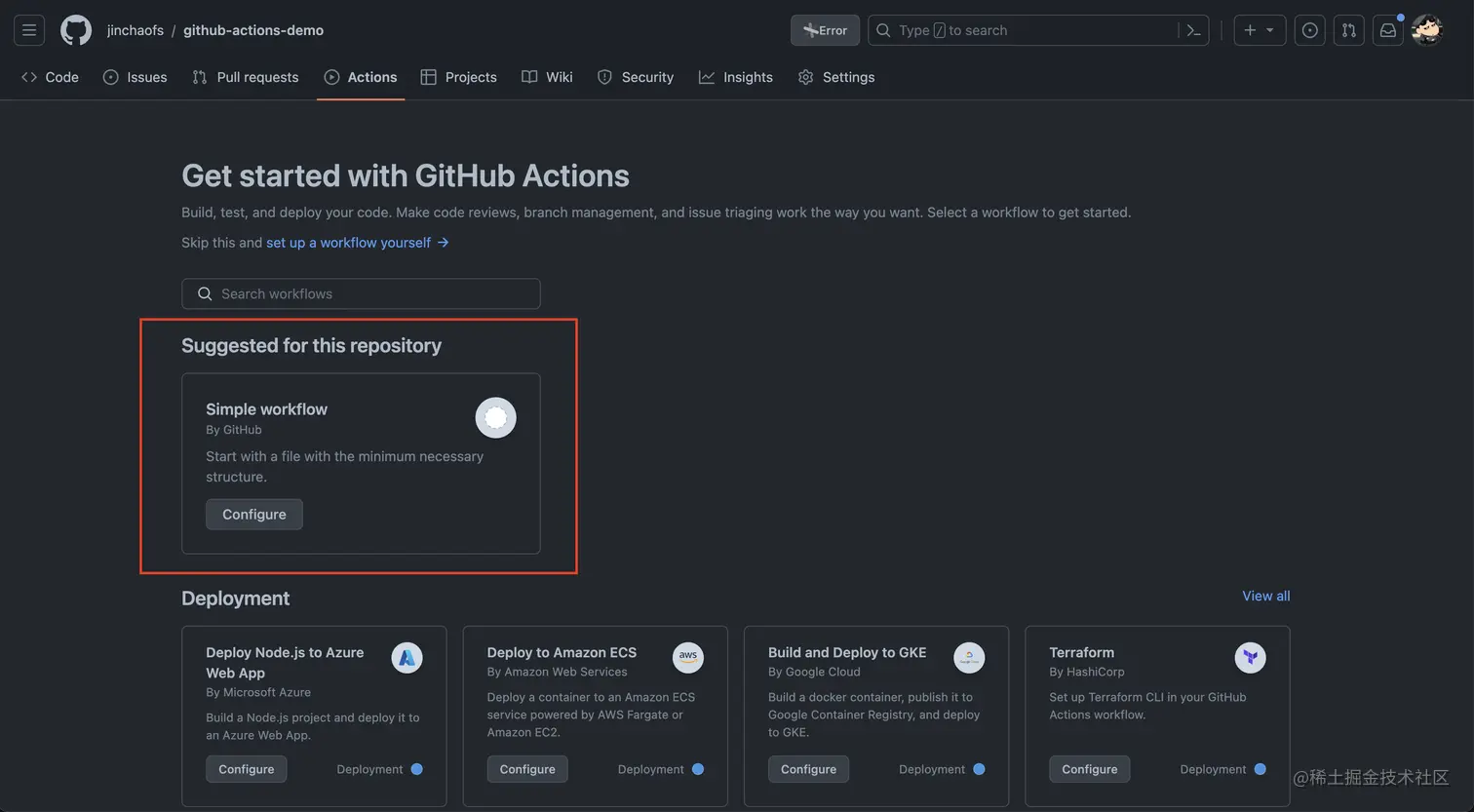
Task: Click the plus create-new icon
Action: [x=1250, y=30]
